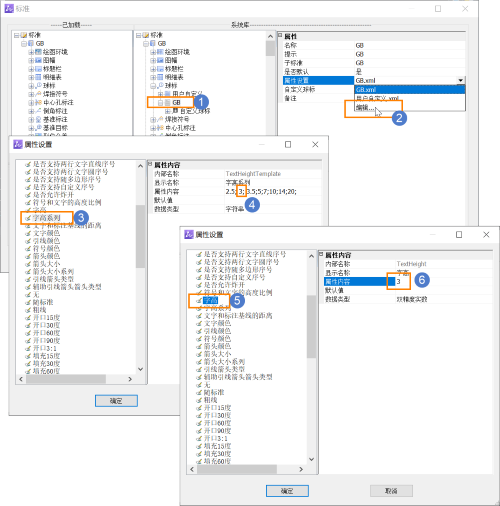Open the 属性设置 GB.xml dropdown arrow
Viewport: 500px width, 506px height.
[x=460, y=80]
